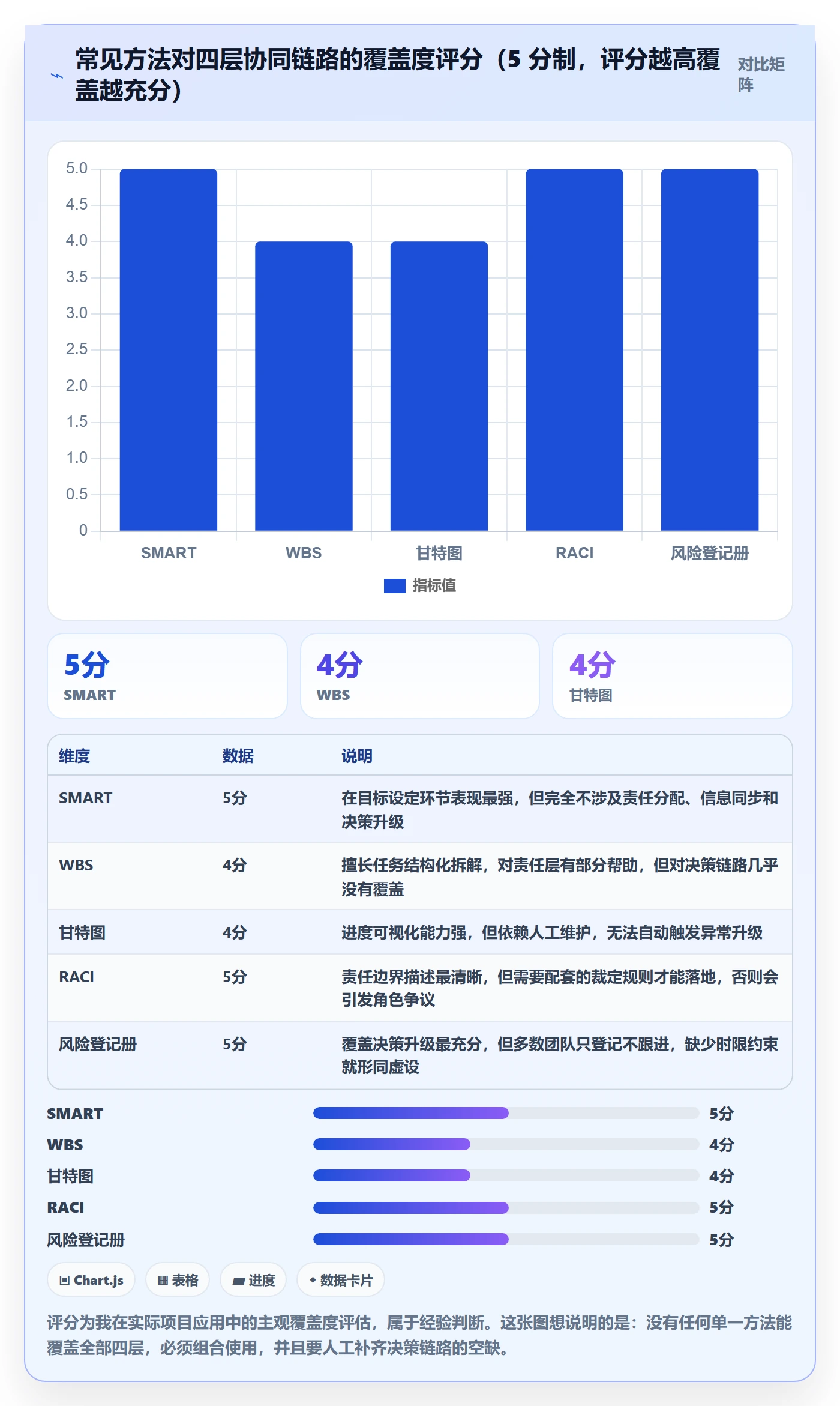
Task: Click the 5.0 y-axis tick label
Action: click(x=77, y=169)
